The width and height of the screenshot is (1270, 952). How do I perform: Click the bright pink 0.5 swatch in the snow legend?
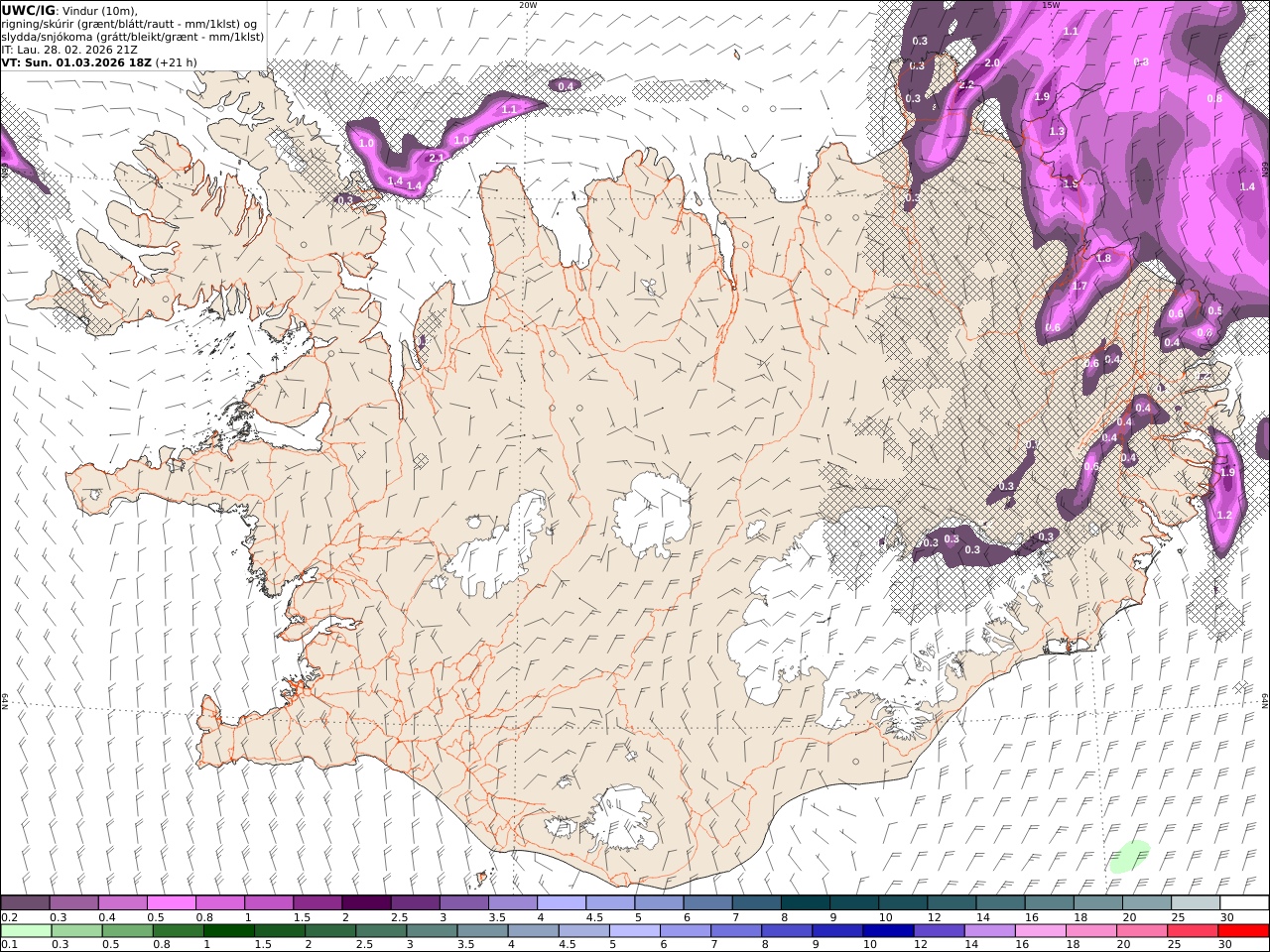[171, 902]
